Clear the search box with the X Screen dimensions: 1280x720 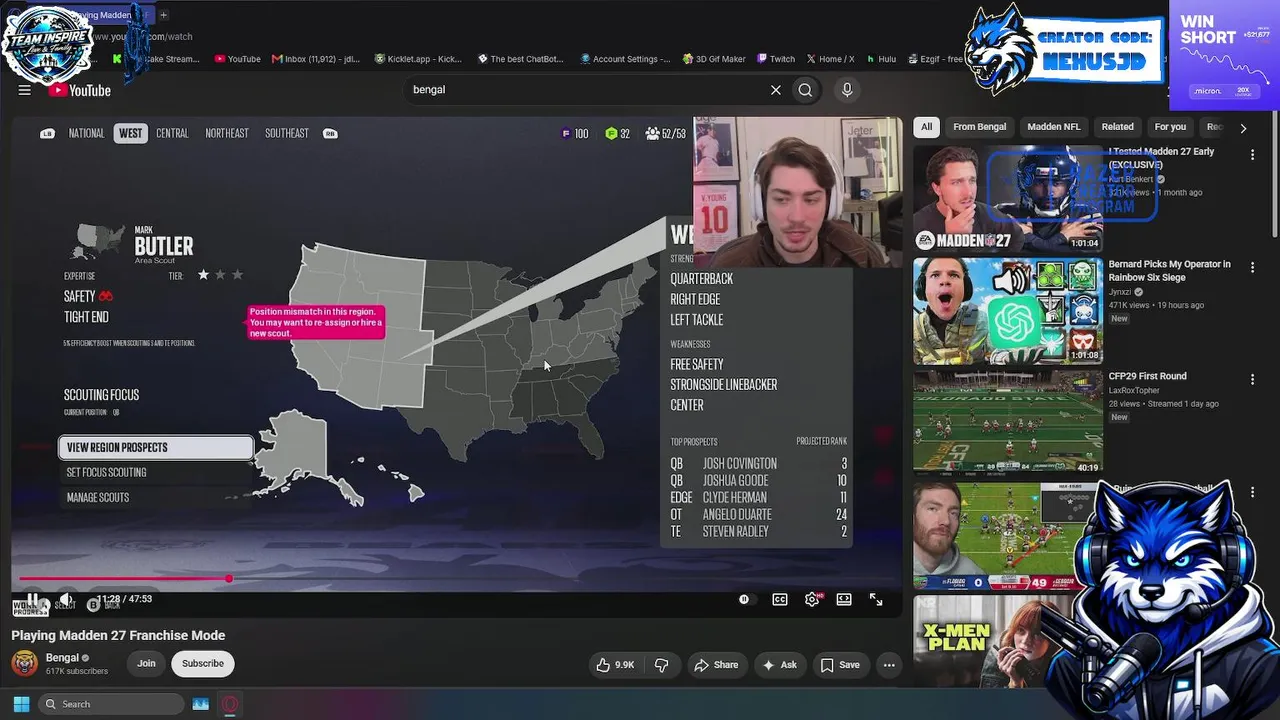point(775,90)
